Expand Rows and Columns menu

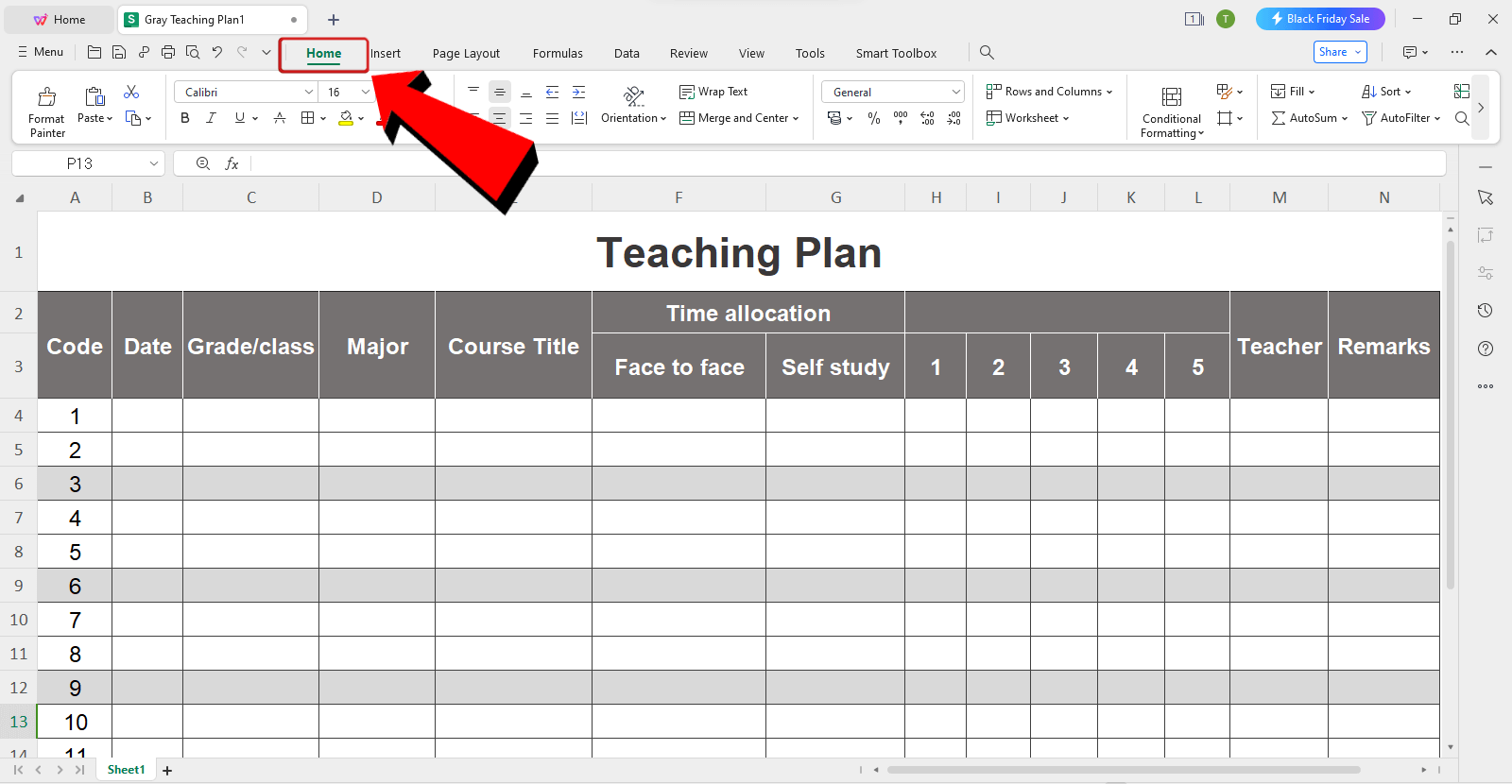pos(1049,92)
